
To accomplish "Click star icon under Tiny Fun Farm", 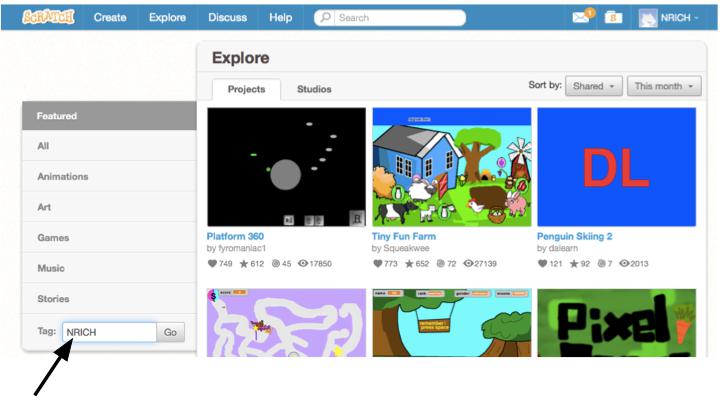I will point(409,264).
